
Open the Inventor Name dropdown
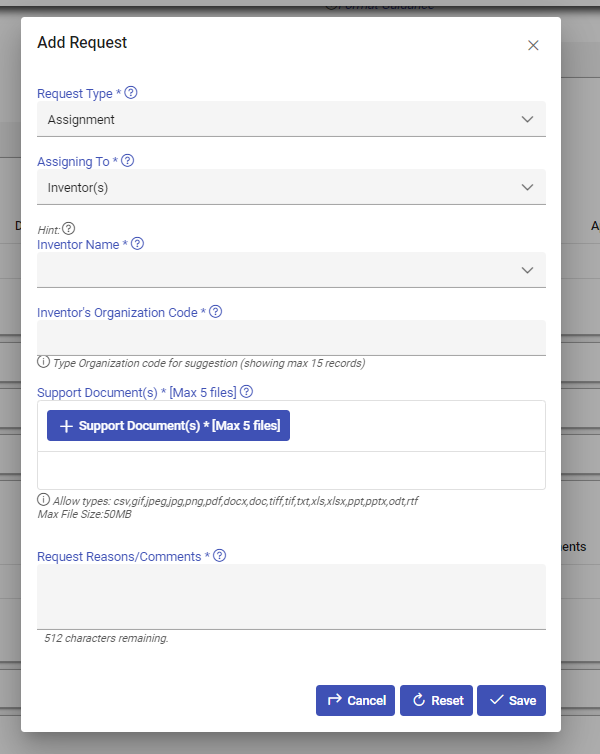click(291, 270)
